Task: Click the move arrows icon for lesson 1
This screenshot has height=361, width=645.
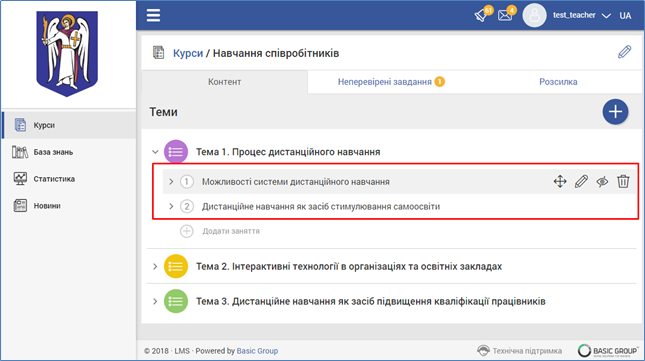Action: click(x=560, y=181)
